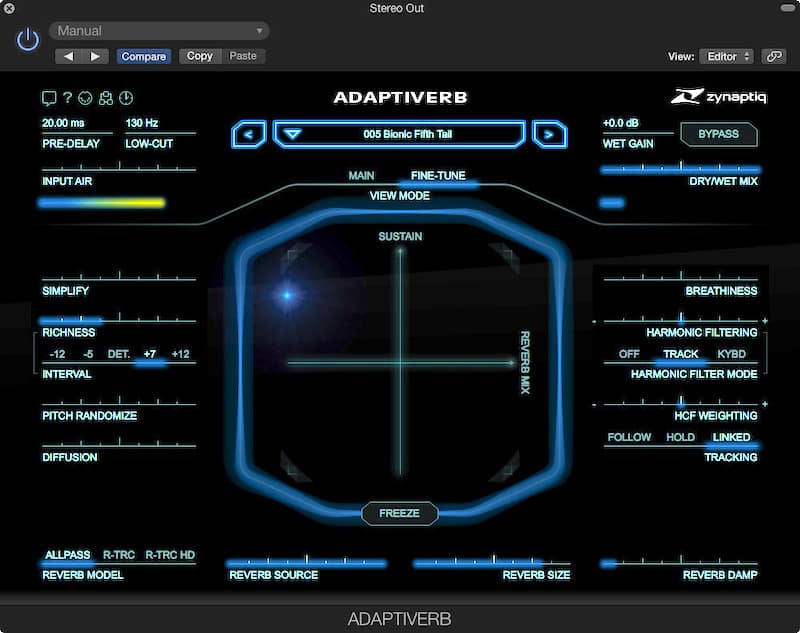Open the icon between smiley and clock

[x=106, y=98]
